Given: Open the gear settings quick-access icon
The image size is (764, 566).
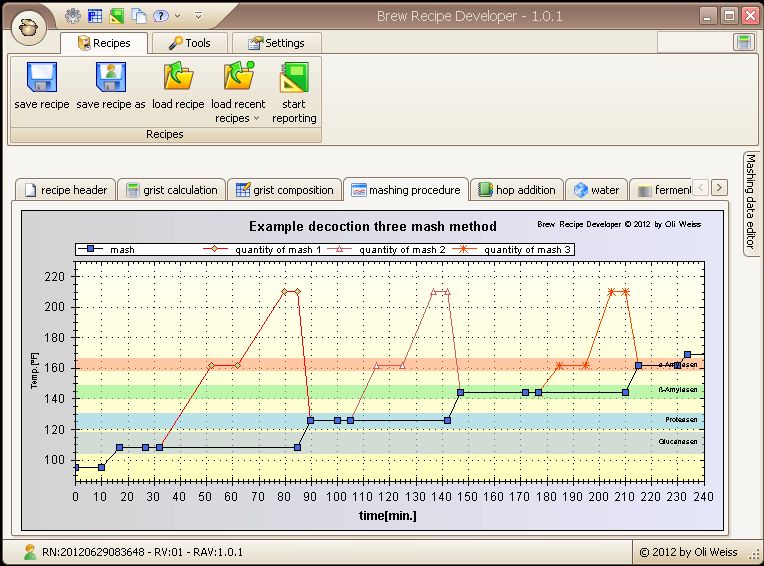Looking at the screenshot, I should [73, 16].
